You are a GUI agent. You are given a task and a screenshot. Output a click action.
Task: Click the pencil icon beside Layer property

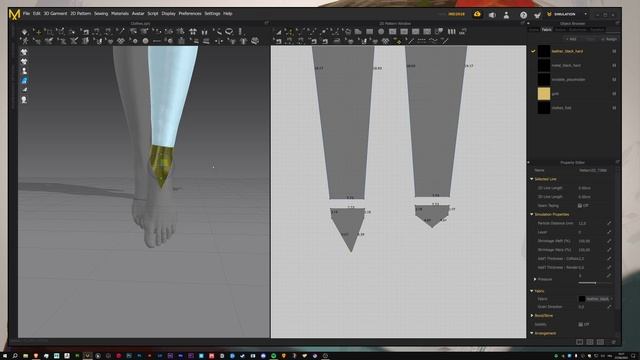pyautogui.click(x=609, y=232)
